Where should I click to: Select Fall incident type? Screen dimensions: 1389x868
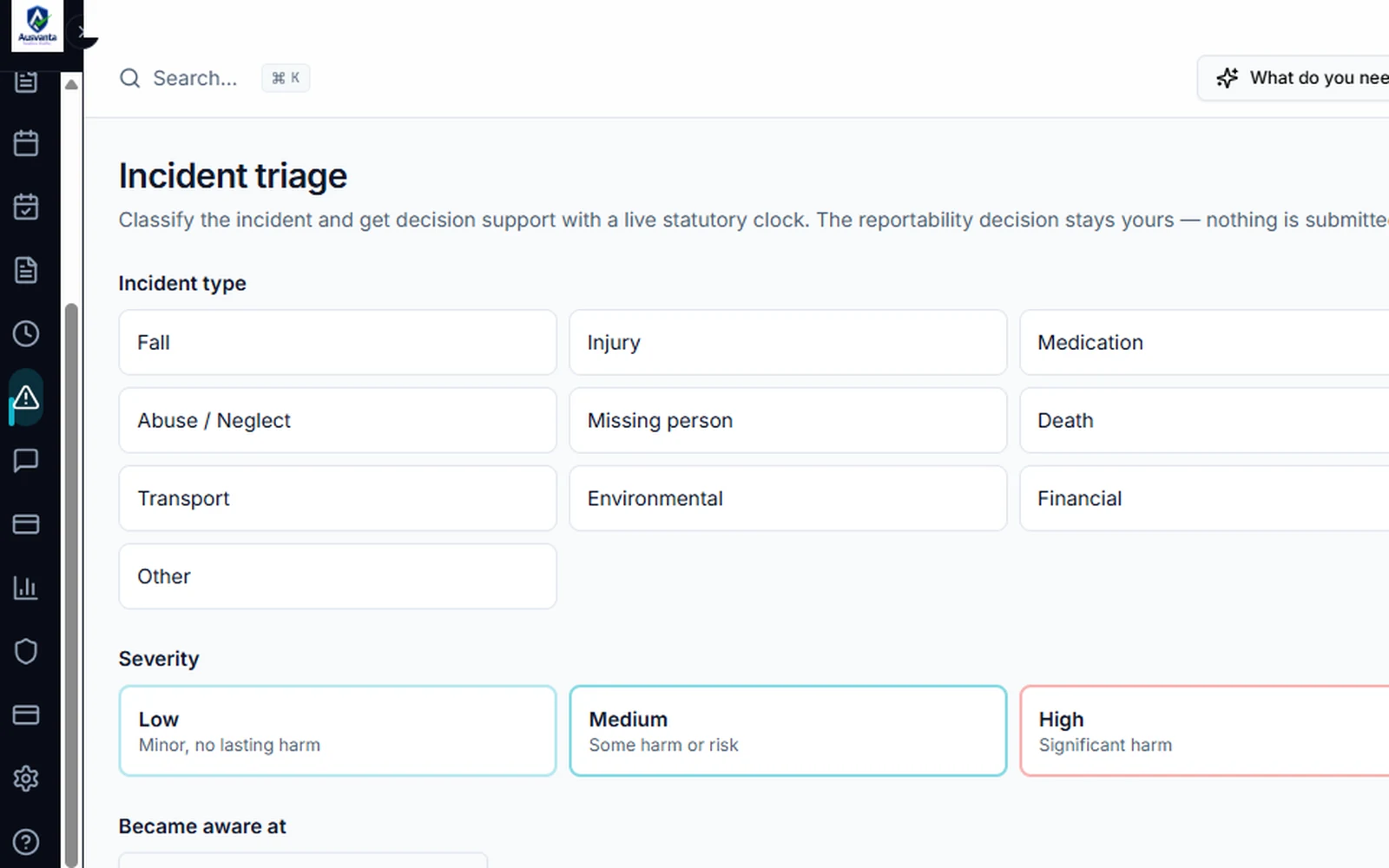point(338,342)
